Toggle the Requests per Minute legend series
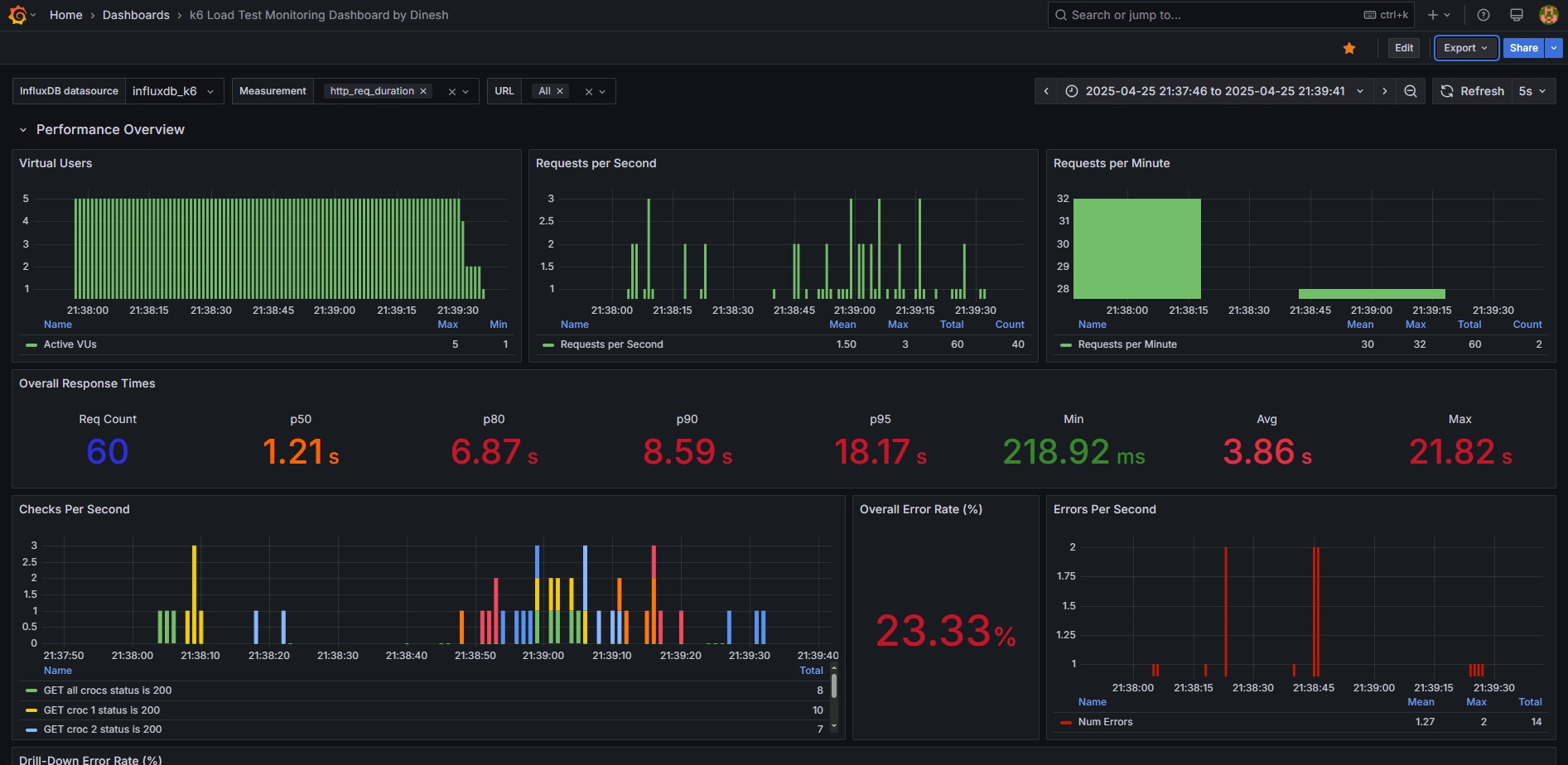 click(1127, 344)
